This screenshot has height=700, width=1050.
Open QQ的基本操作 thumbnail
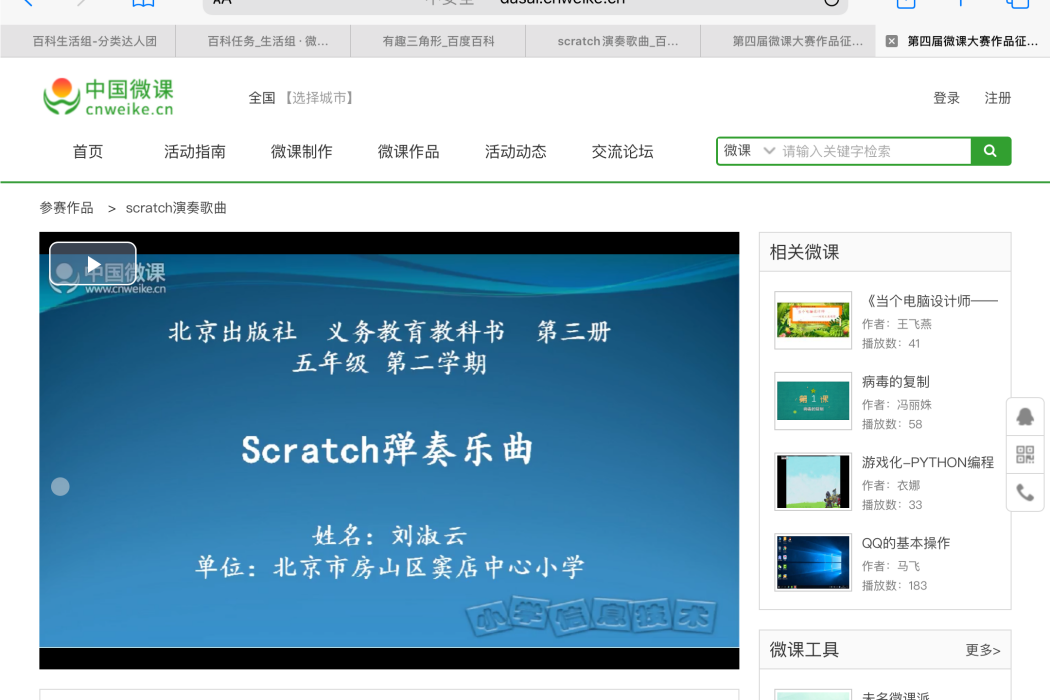[813, 562]
